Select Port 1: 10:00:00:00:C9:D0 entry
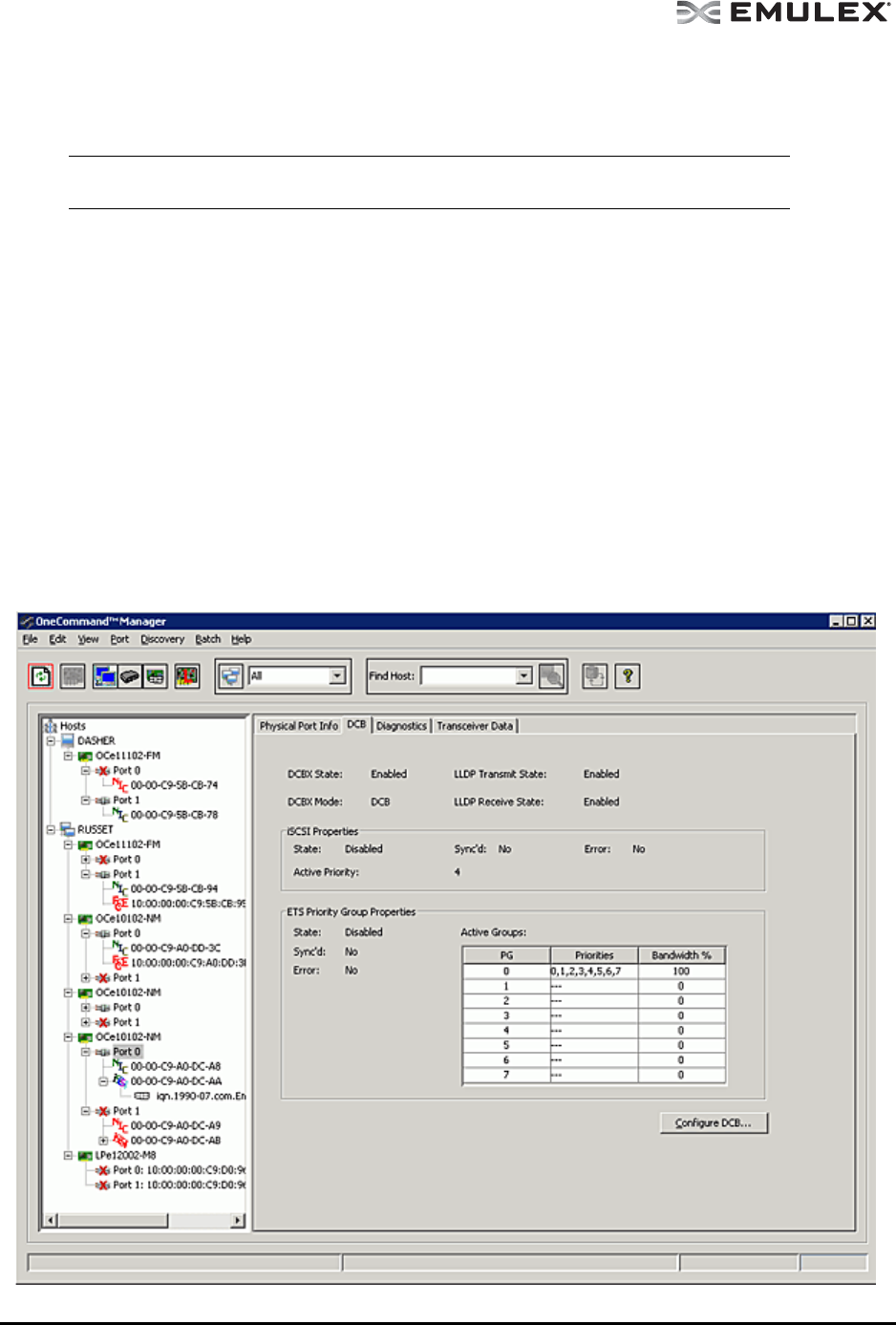The height and width of the screenshot is (1325, 896). pos(179,1185)
